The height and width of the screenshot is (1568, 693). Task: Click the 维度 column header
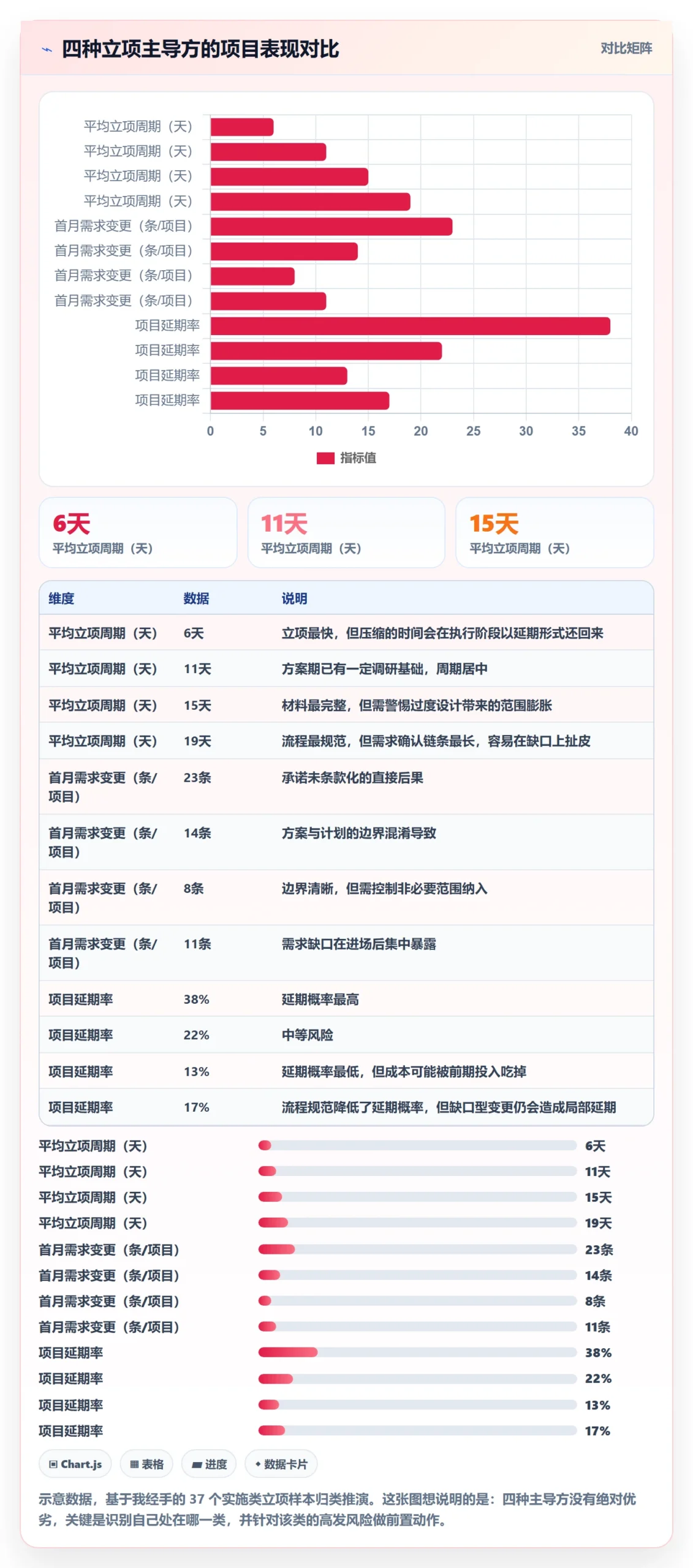pos(61,598)
